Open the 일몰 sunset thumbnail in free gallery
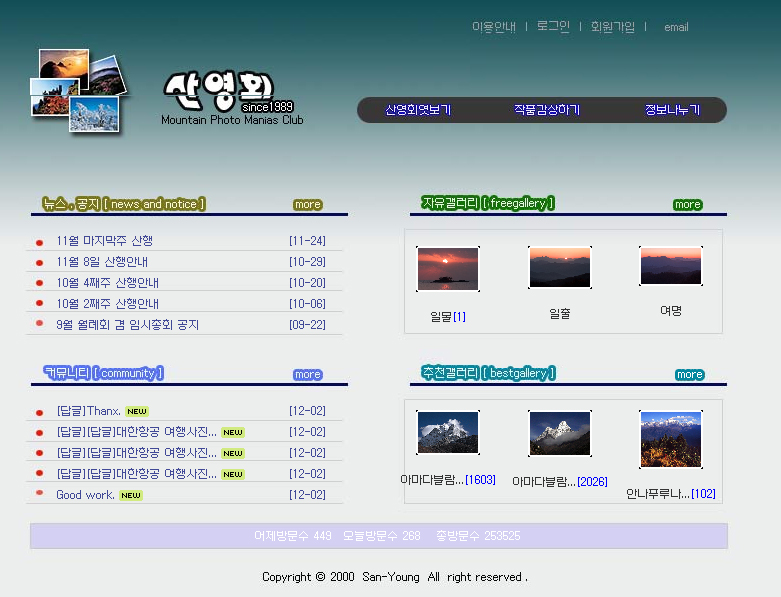 point(447,268)
